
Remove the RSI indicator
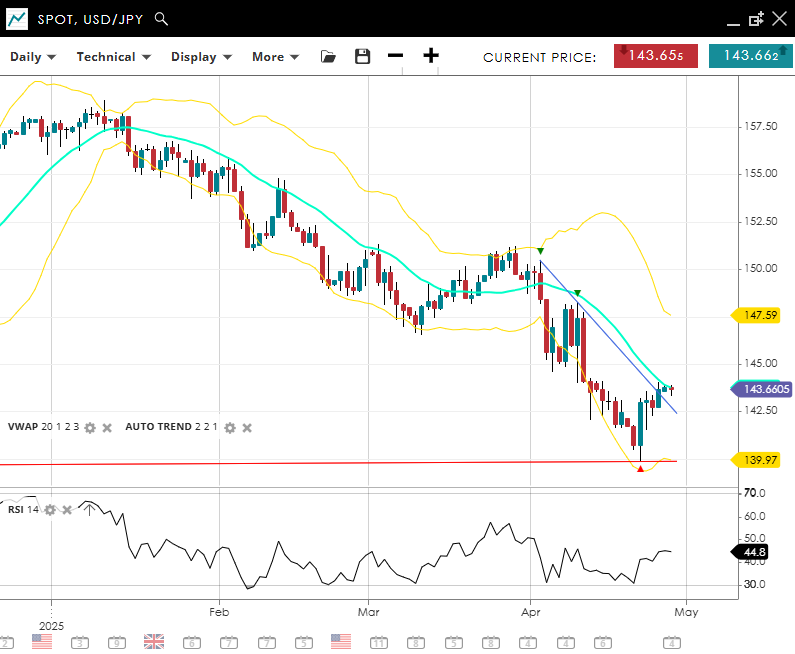[67, 510]
